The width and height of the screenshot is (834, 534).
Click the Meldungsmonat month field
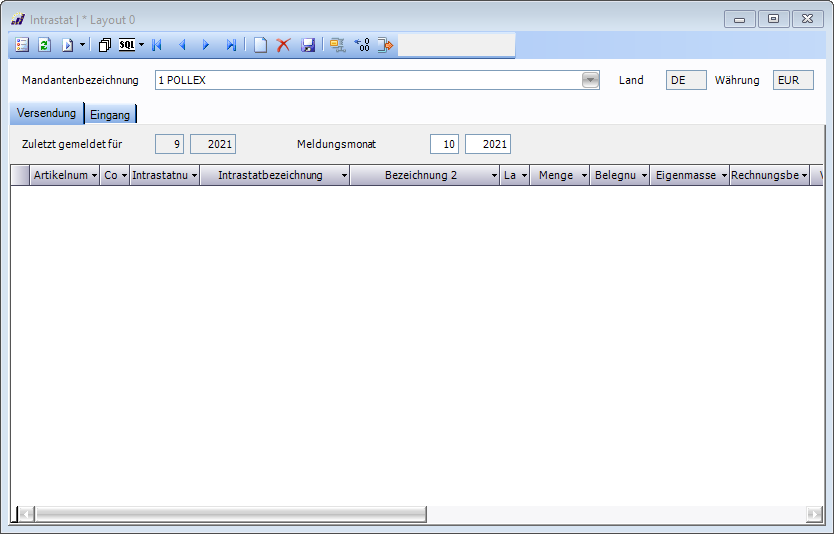tap(445, 145)
